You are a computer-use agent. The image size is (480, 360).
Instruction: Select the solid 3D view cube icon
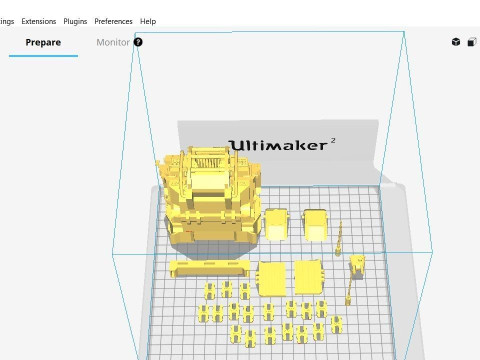[x=456, y=42]
